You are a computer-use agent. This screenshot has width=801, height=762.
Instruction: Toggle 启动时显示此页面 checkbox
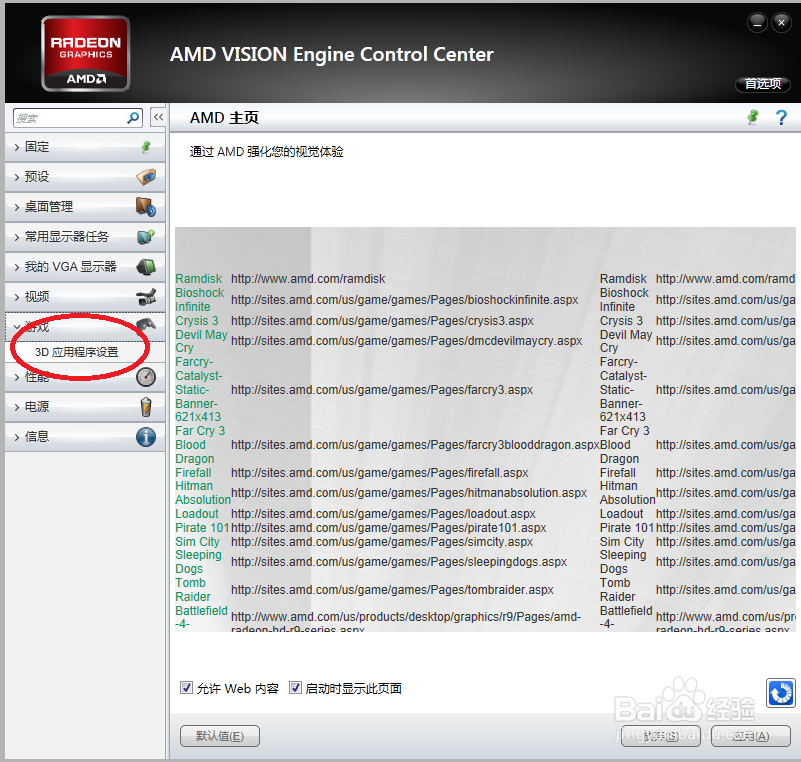point(295,687)
